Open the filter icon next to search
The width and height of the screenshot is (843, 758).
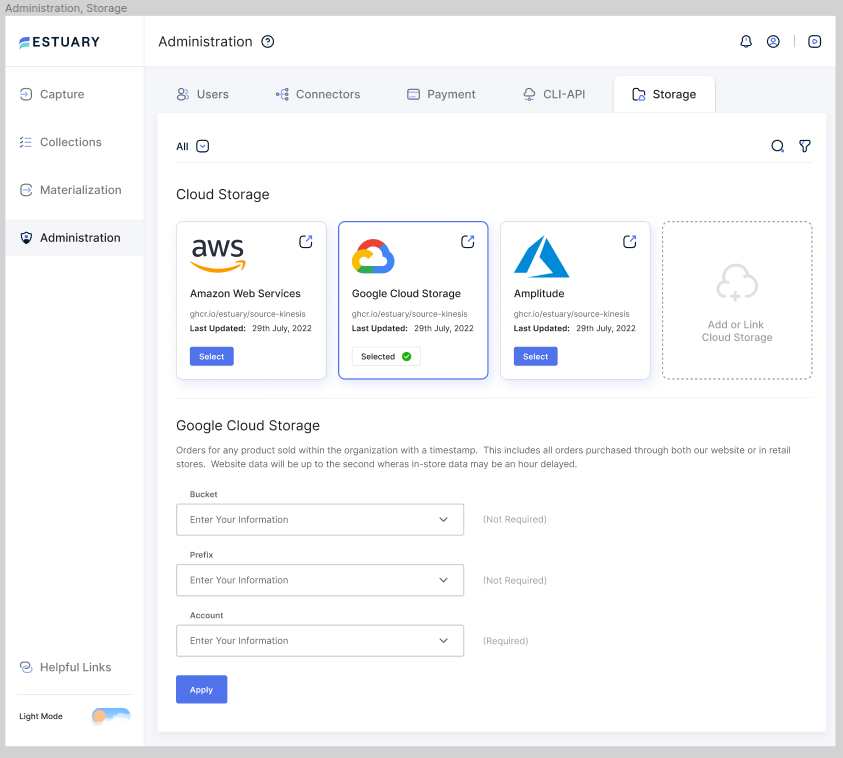click(x=804, y=146)
